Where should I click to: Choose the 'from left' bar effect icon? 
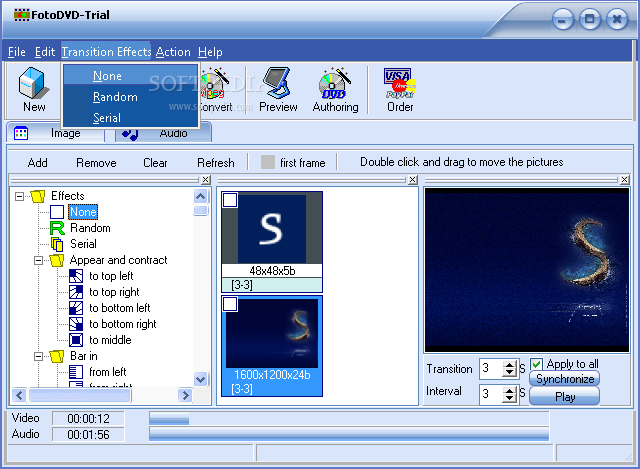coord(76,372)
